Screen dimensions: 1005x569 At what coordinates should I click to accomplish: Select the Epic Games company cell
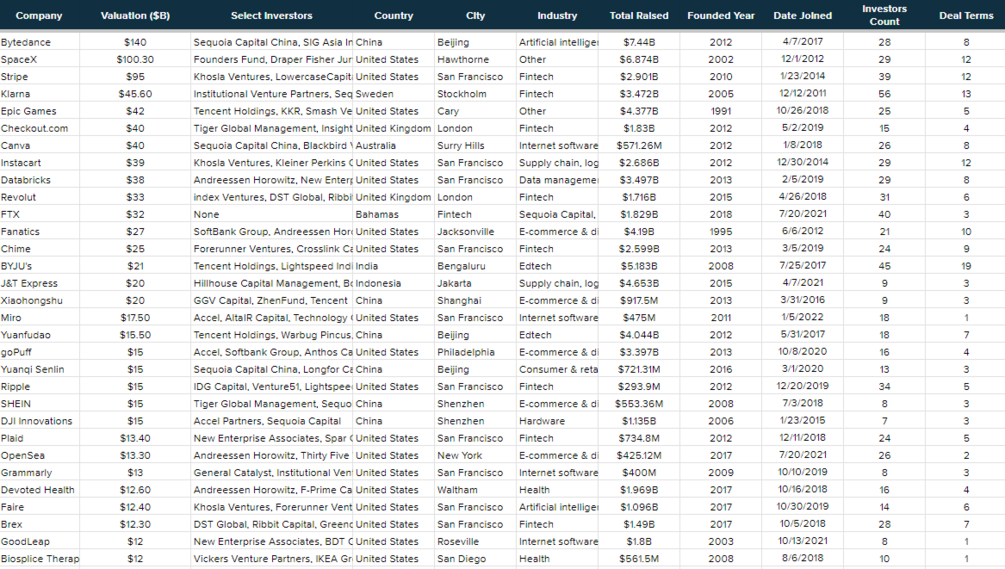tap(40, 111)
